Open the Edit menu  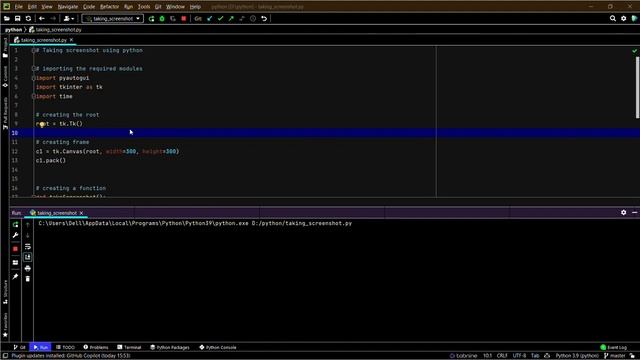[32, 7]
